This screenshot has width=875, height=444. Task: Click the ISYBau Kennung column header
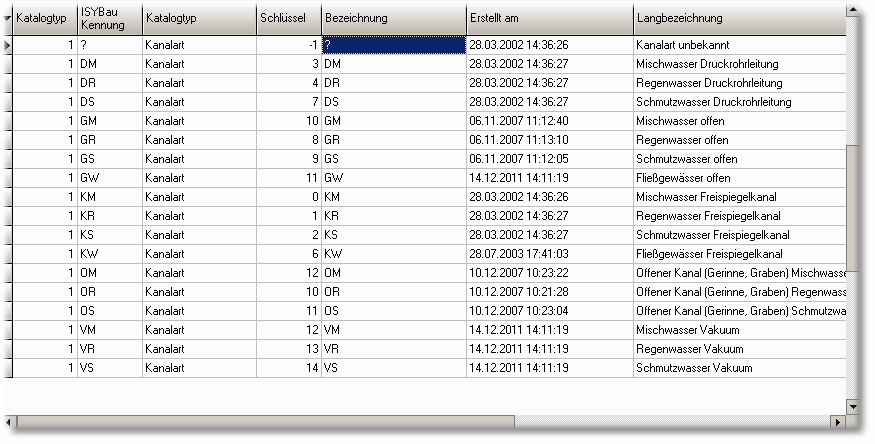pos(109,19)
